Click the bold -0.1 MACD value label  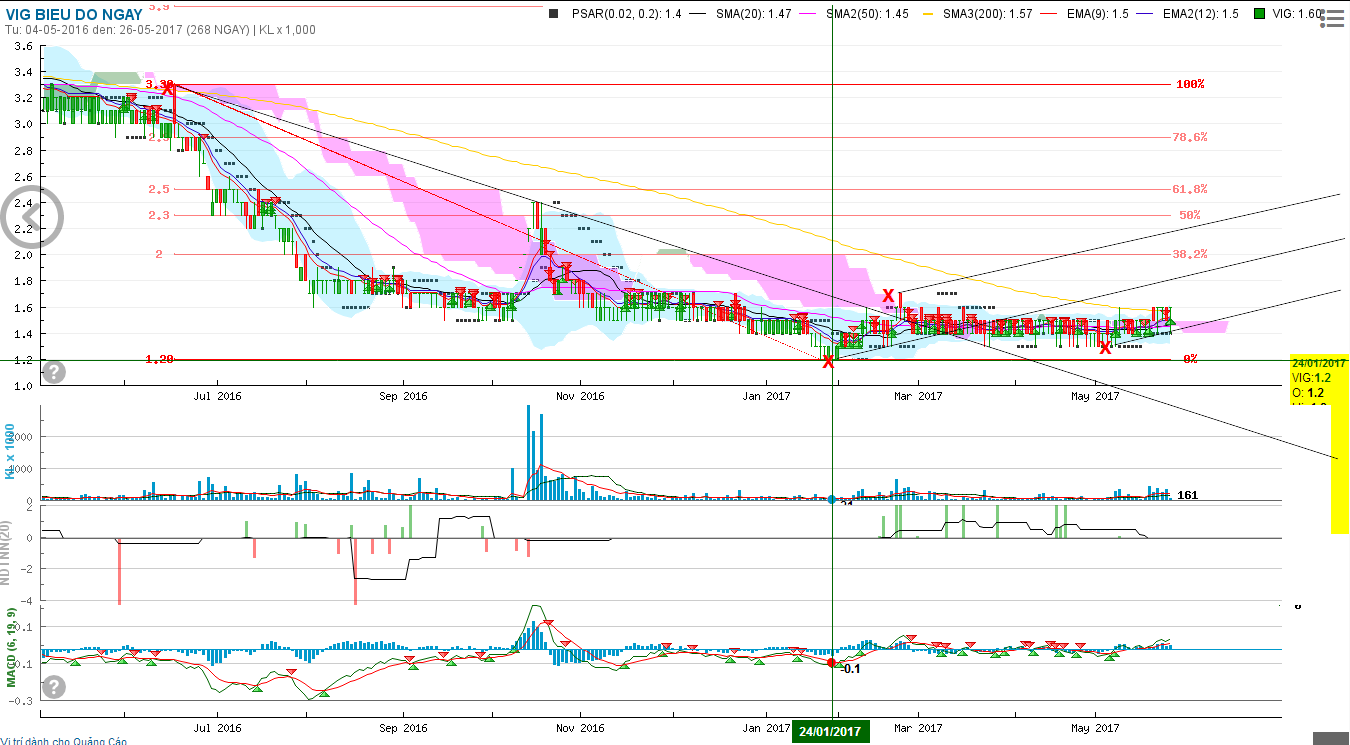tap(851, 669)
